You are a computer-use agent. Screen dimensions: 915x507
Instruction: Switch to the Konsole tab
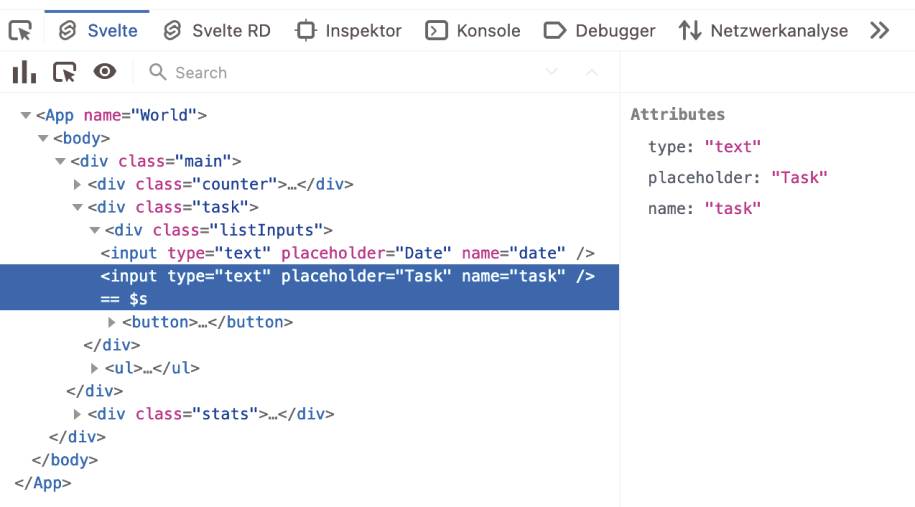tap(473, 30)
